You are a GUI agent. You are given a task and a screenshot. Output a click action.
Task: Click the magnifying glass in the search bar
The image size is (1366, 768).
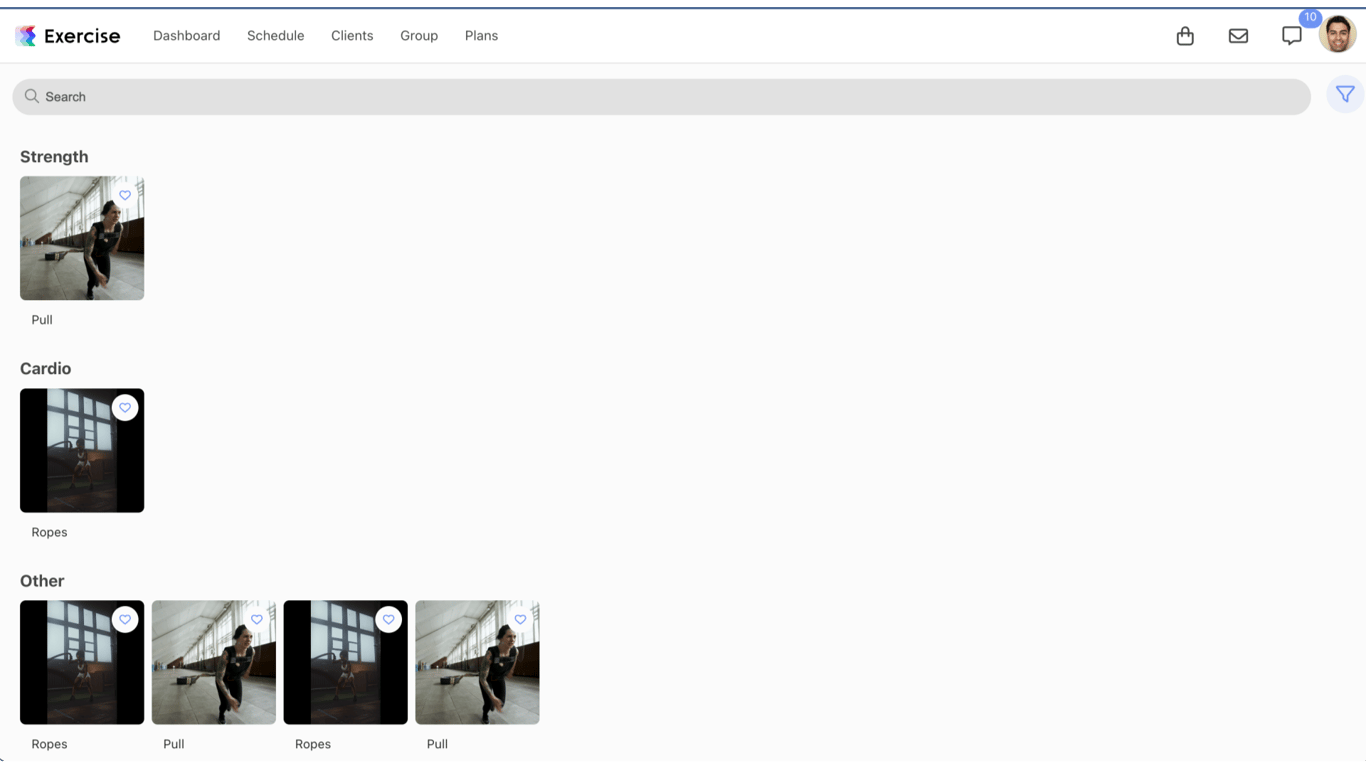click(31, 96)
